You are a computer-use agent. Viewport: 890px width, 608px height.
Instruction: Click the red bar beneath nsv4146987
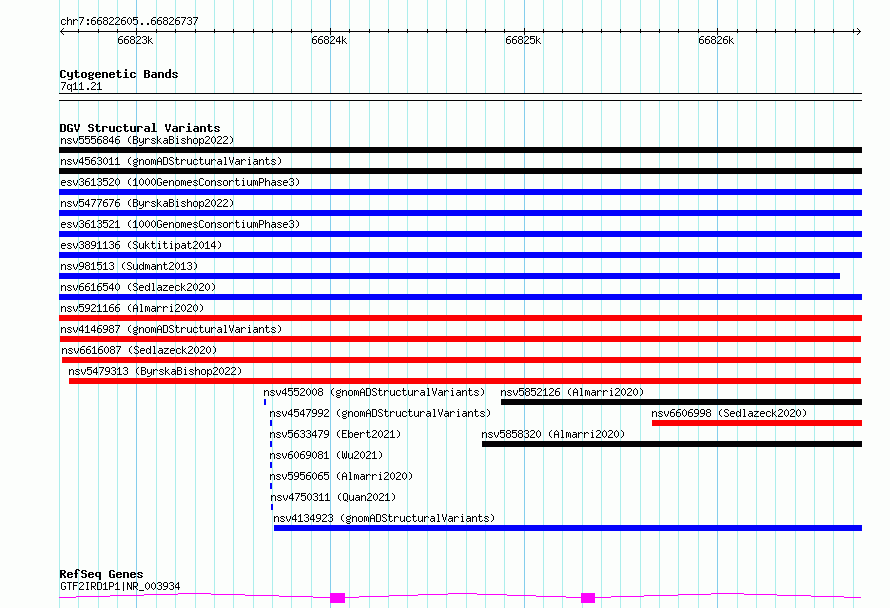(x=460, y=339)
